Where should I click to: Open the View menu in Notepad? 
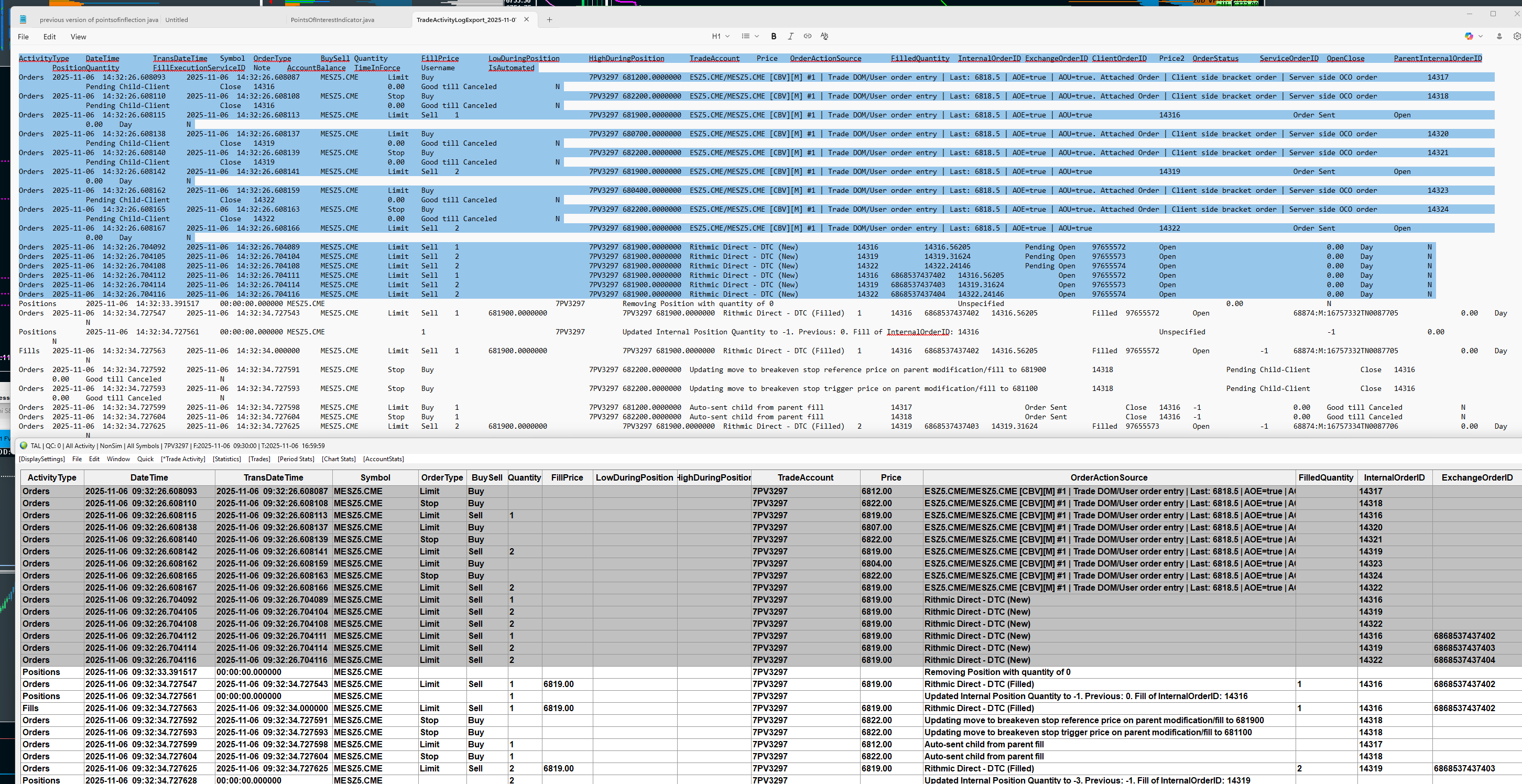pos(78,37)
